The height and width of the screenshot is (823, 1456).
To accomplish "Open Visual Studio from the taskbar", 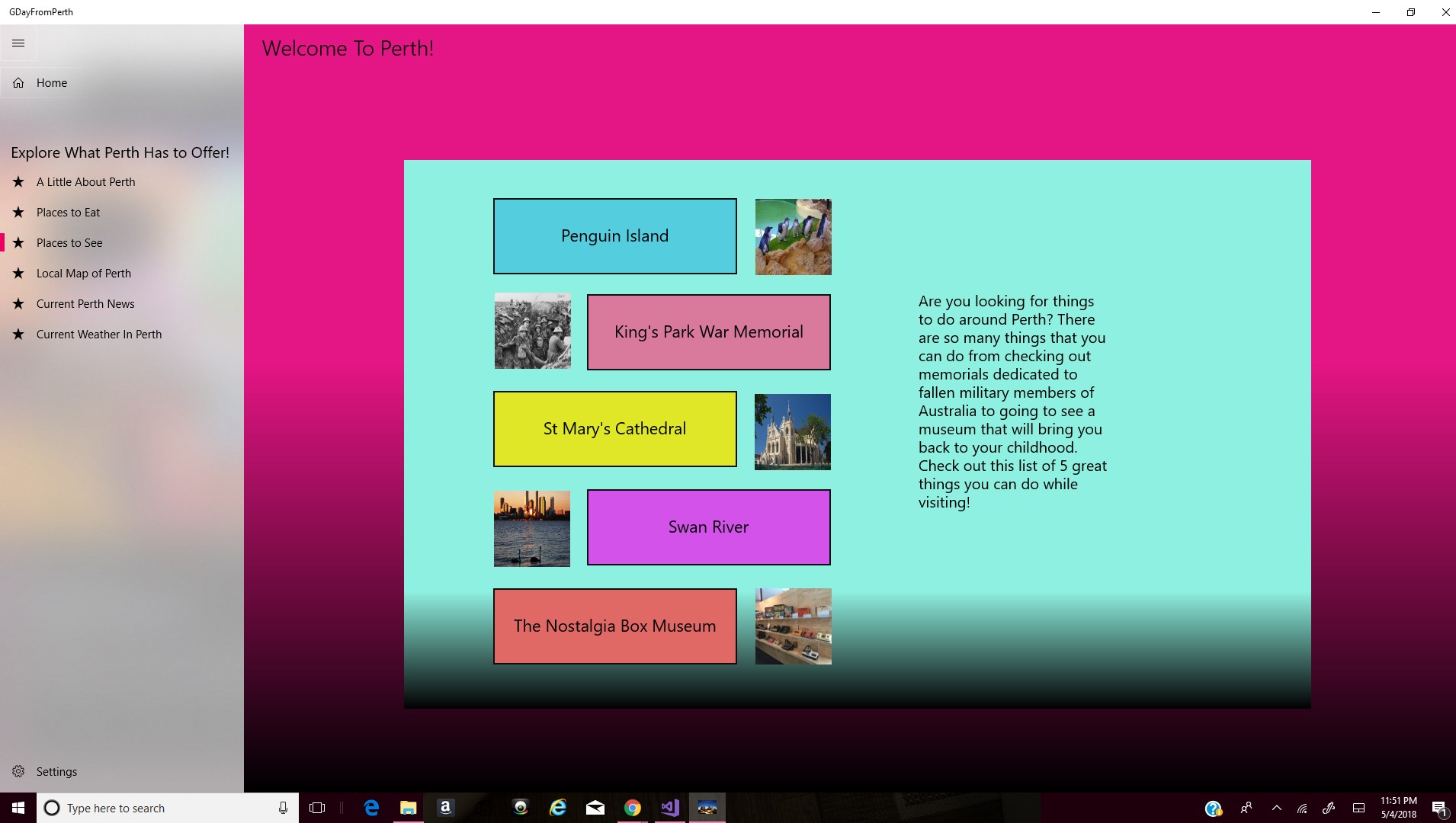I will click(670, 808).
